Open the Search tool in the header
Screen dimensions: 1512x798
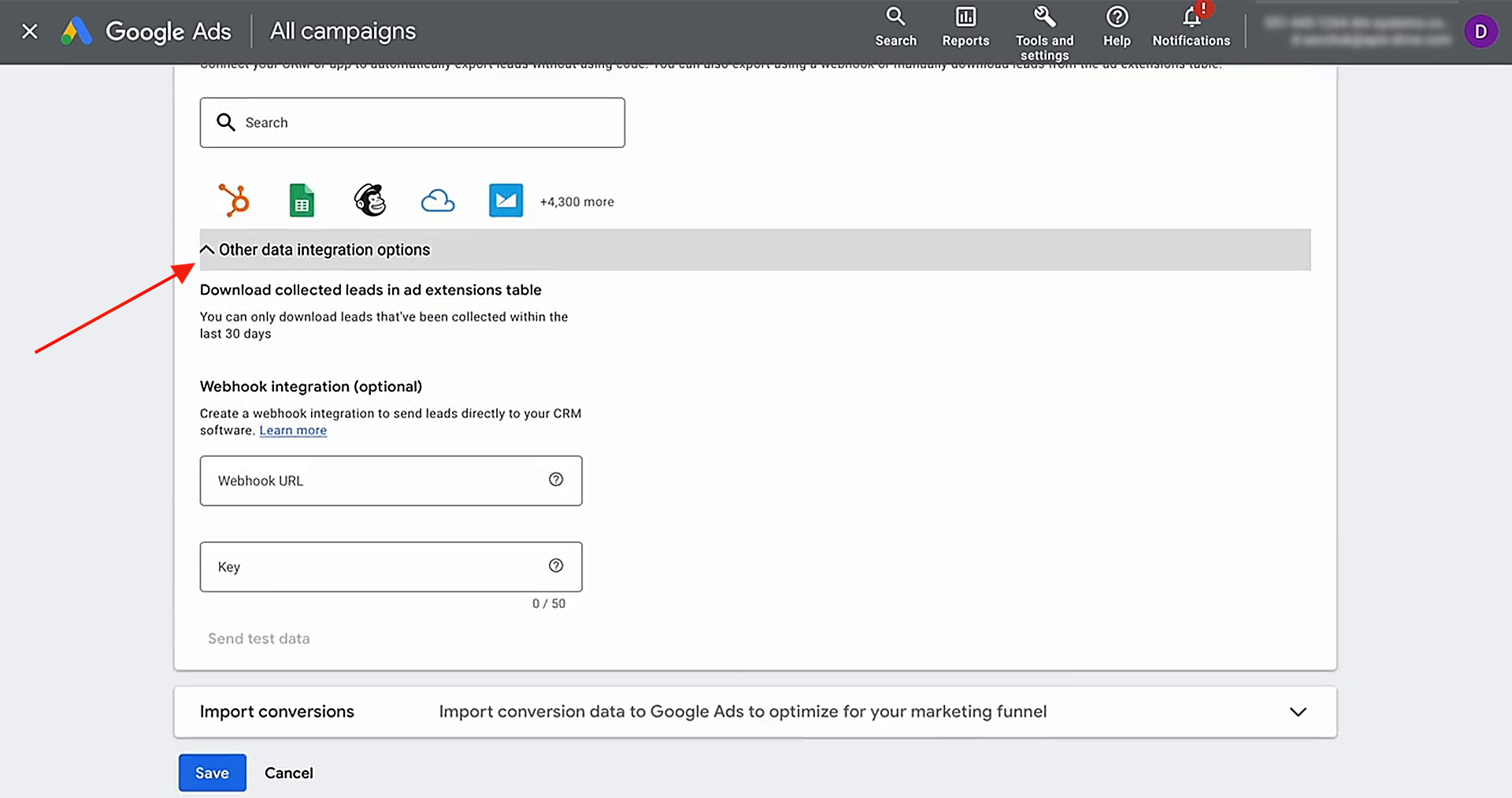tap(895, 28)
